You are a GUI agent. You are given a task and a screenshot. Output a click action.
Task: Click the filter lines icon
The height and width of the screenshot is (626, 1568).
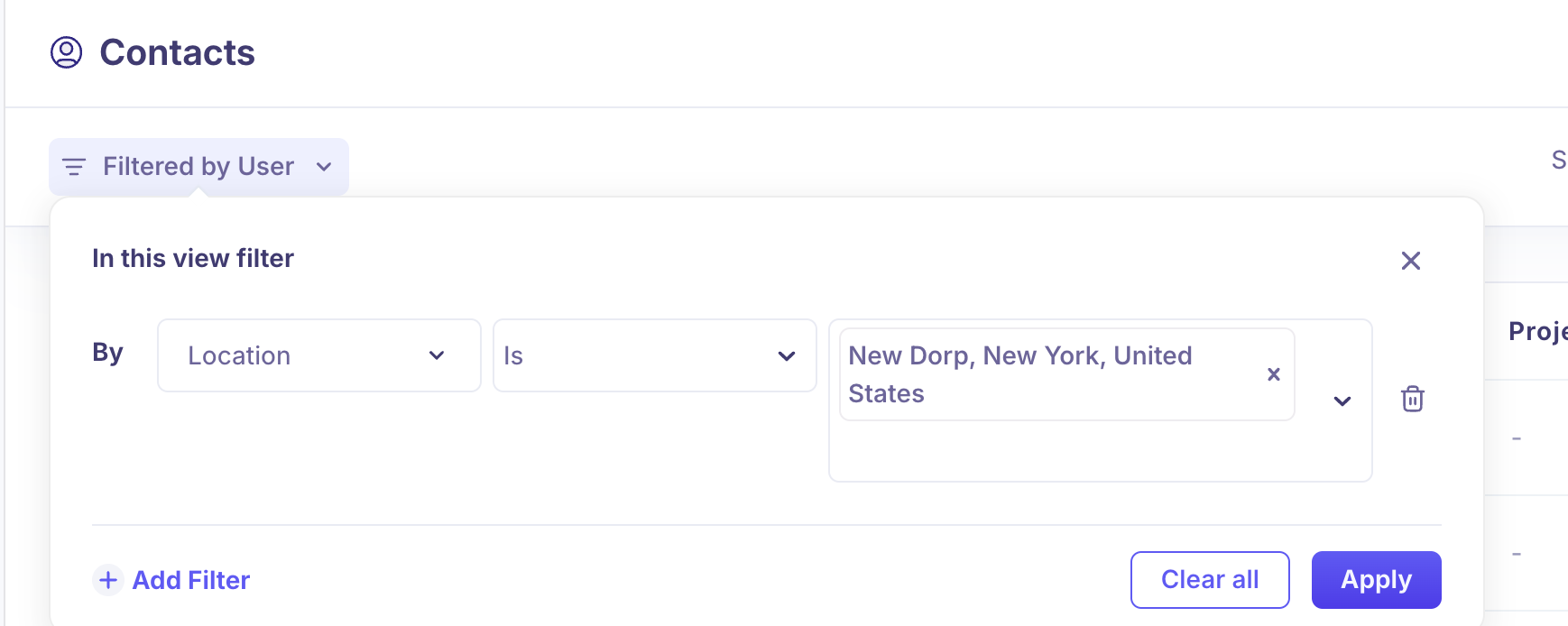coord(74,167)
